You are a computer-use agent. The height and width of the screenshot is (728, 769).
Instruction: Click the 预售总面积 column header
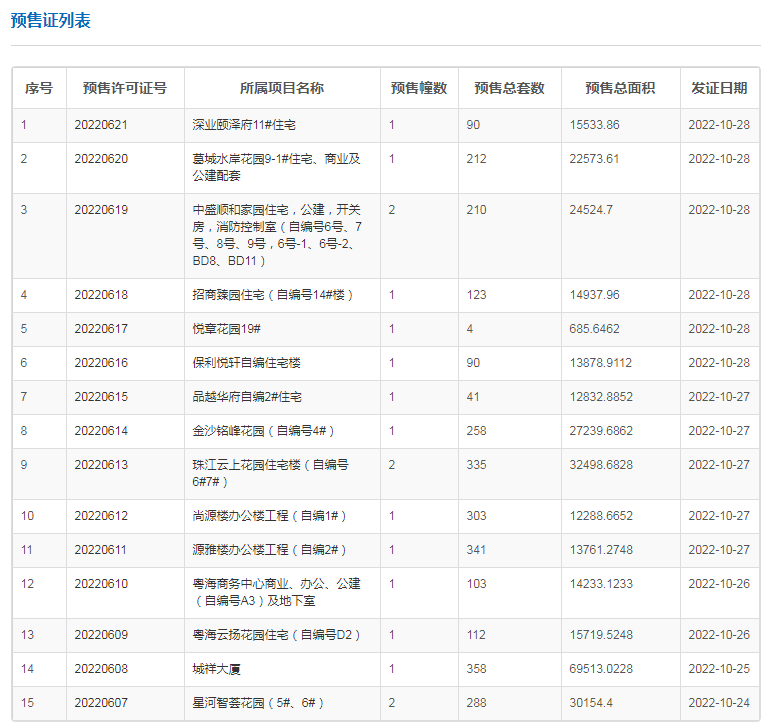pyautogui.click(x=620, y=88)
